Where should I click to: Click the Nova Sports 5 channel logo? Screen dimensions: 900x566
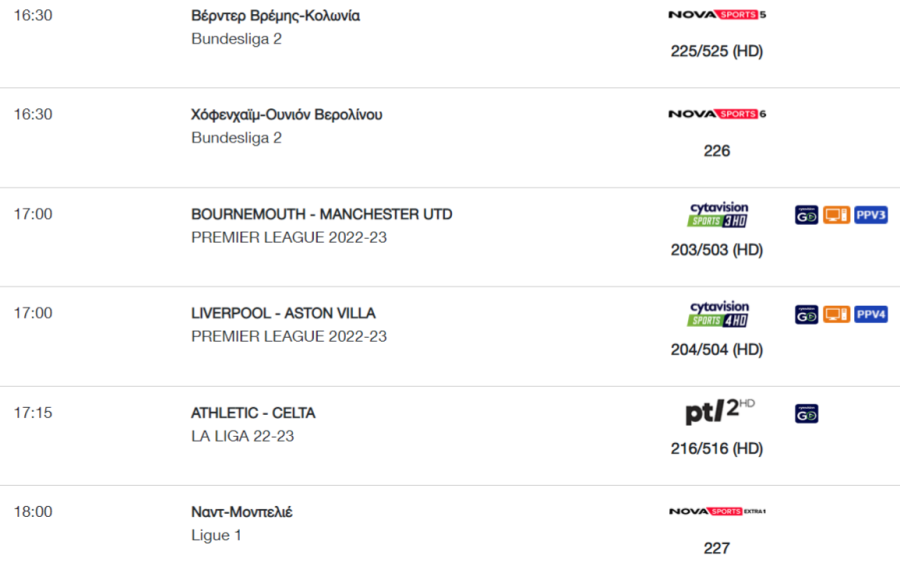coord(717,15)
